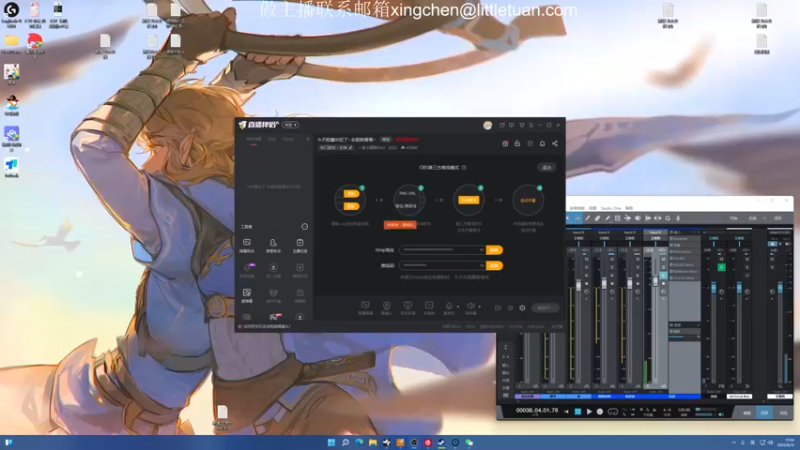Copy the 推流码 with its yellow button
The image size is (800, 450).
pyautogui.click(x=494, y=266)
